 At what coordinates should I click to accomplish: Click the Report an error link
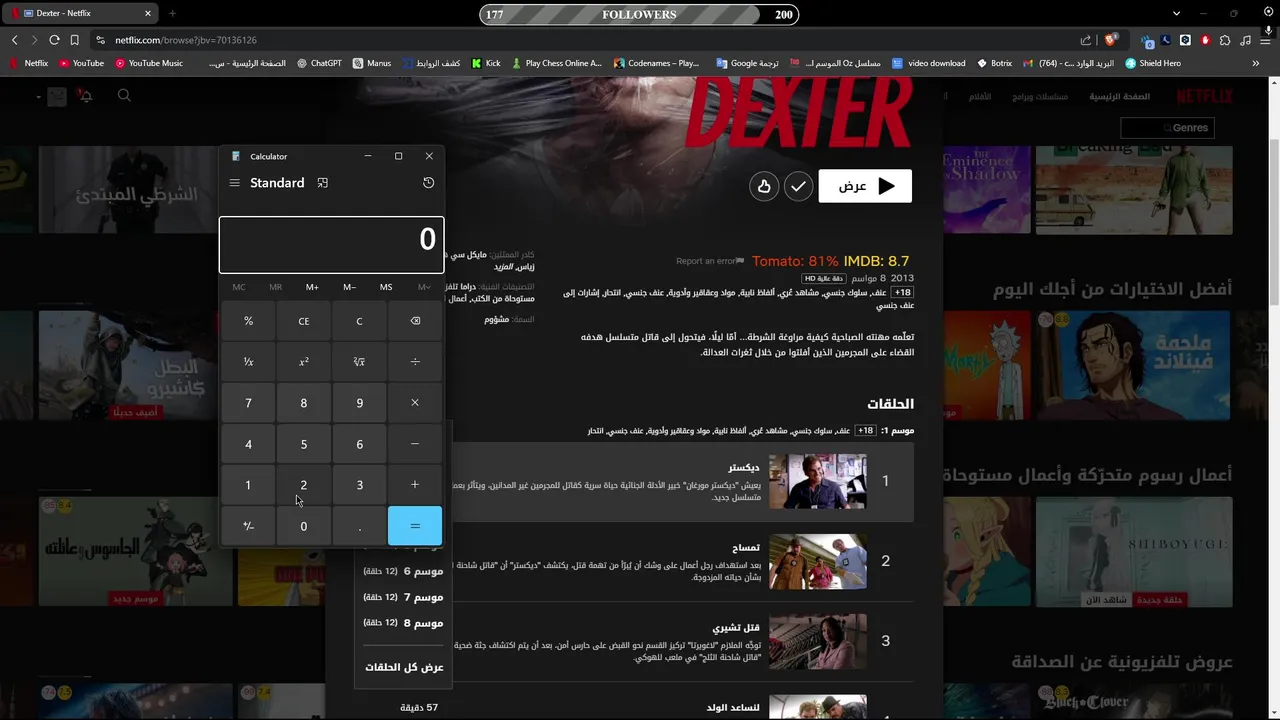click(710, 261)
